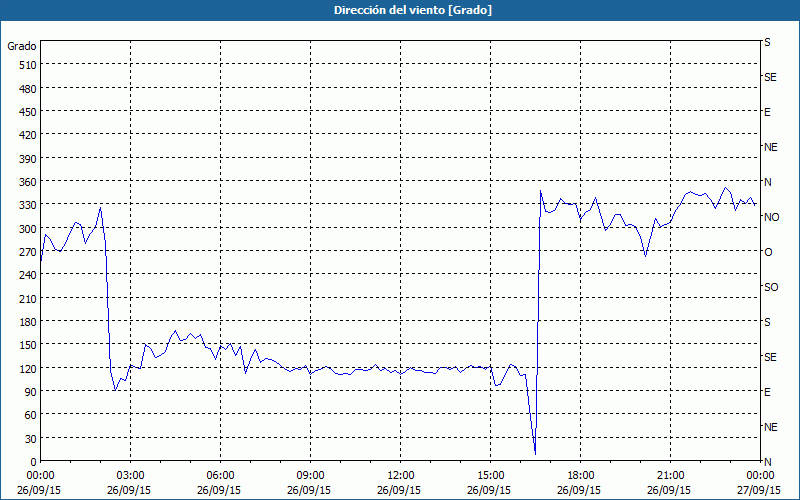The image size is (800, 500).
Task: Select the 510 y-axis tick label
Action: (28, 65)
